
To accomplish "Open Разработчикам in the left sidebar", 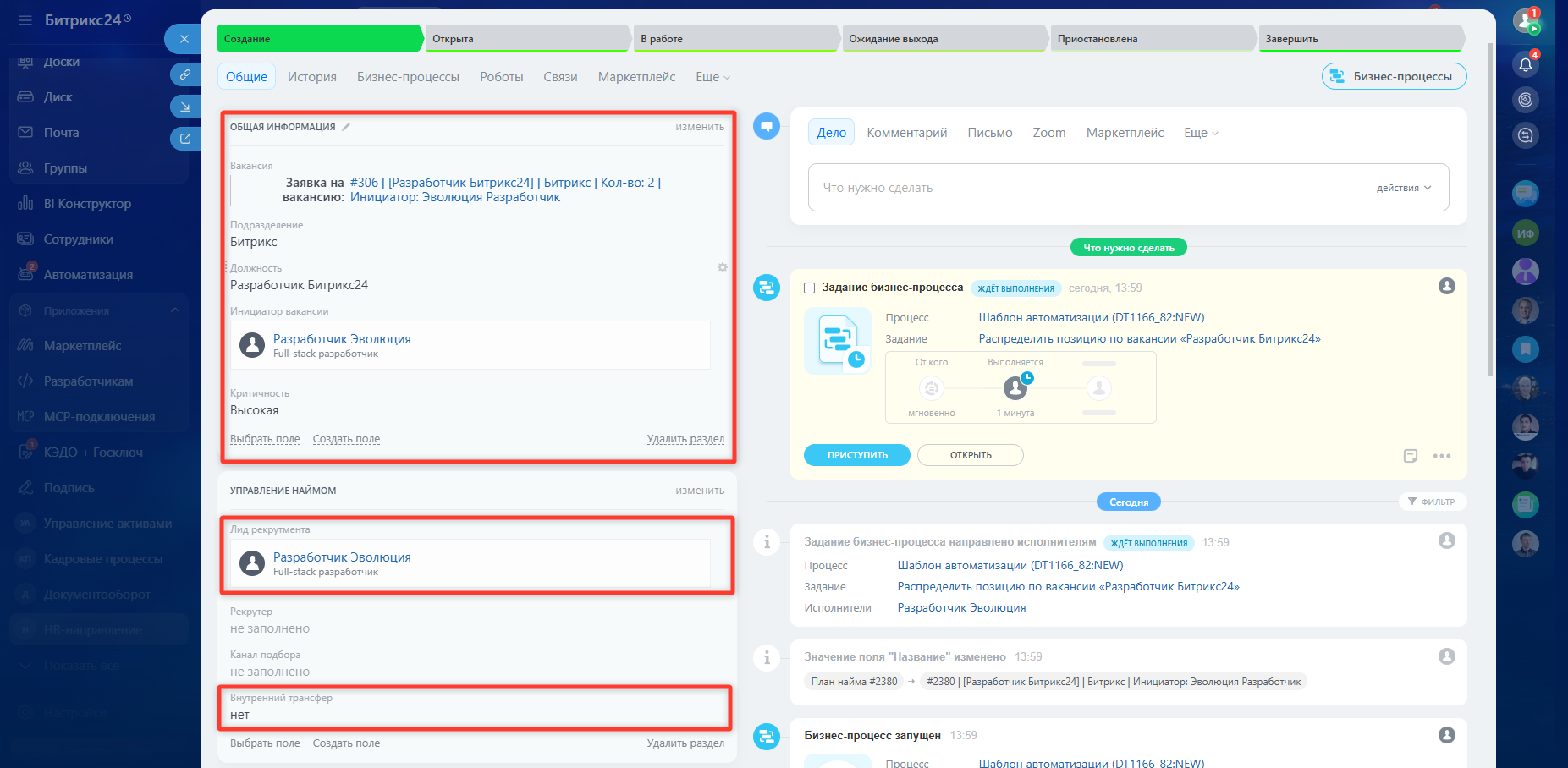I will (x=88, y=381).
